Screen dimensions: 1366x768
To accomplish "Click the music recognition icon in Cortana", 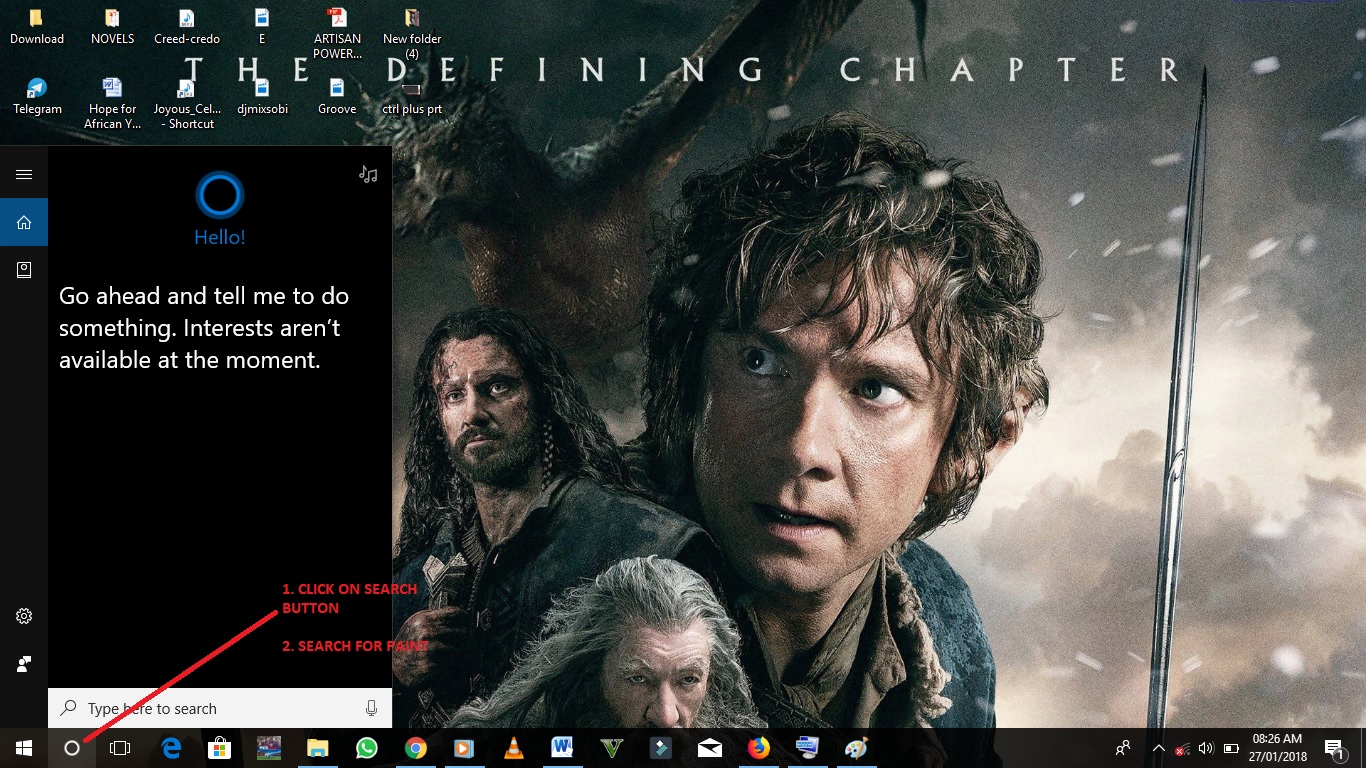I will click(368, 174).
